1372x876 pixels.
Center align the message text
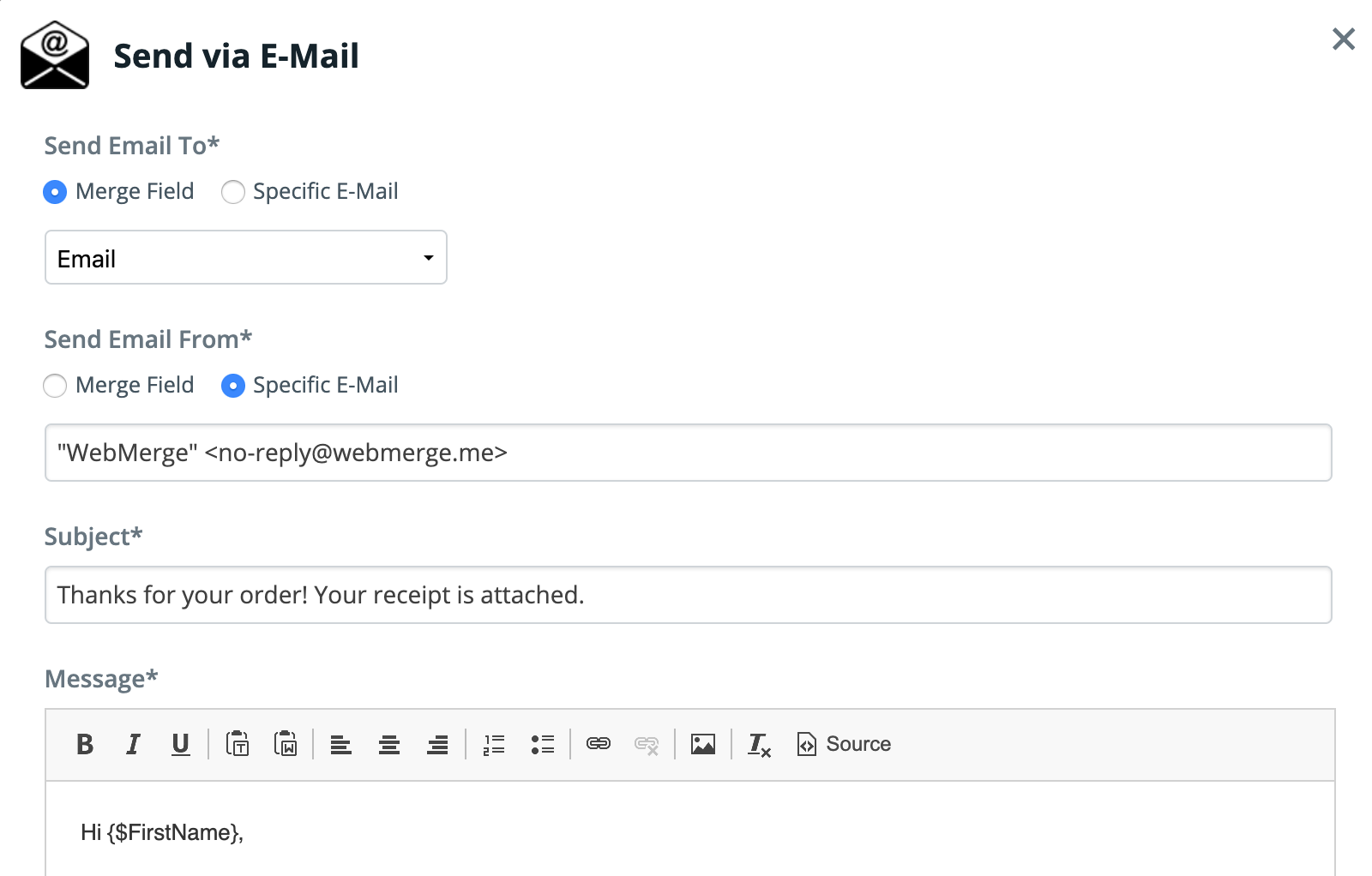click(x=389, y=745)
